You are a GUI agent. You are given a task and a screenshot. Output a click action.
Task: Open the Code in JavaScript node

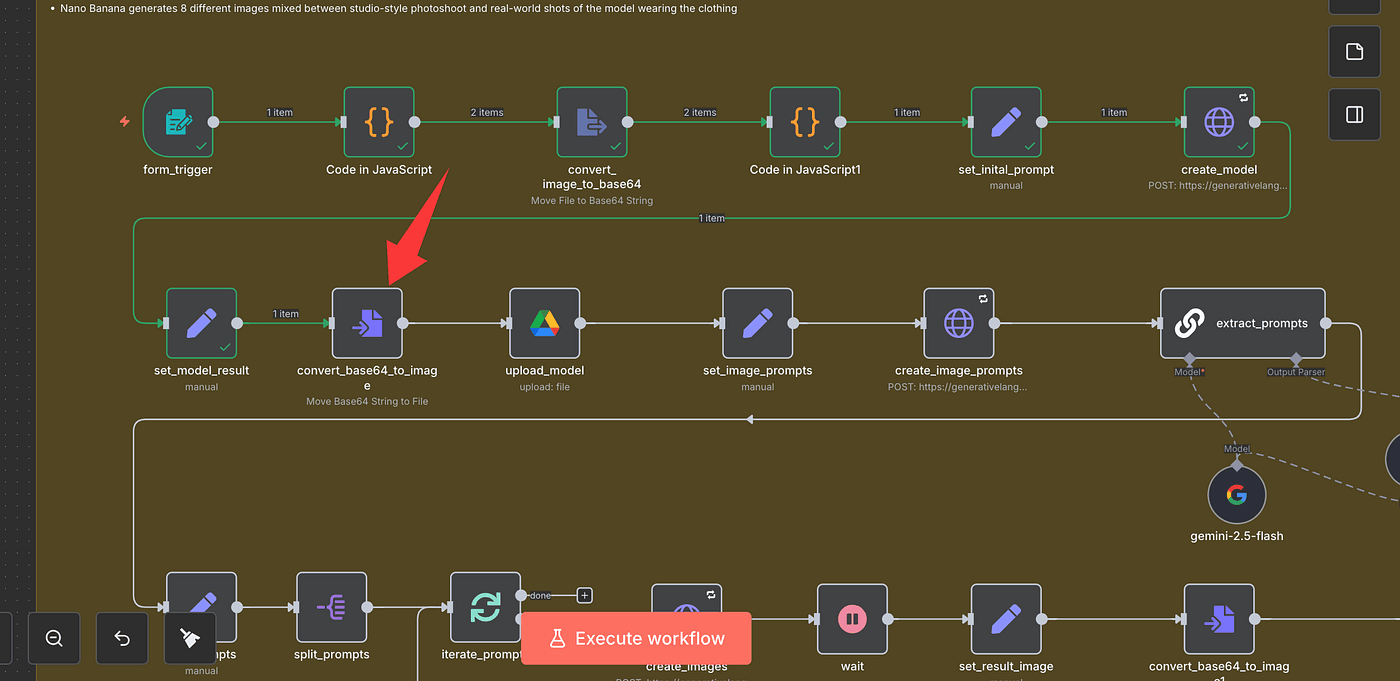tap(379, 122)
